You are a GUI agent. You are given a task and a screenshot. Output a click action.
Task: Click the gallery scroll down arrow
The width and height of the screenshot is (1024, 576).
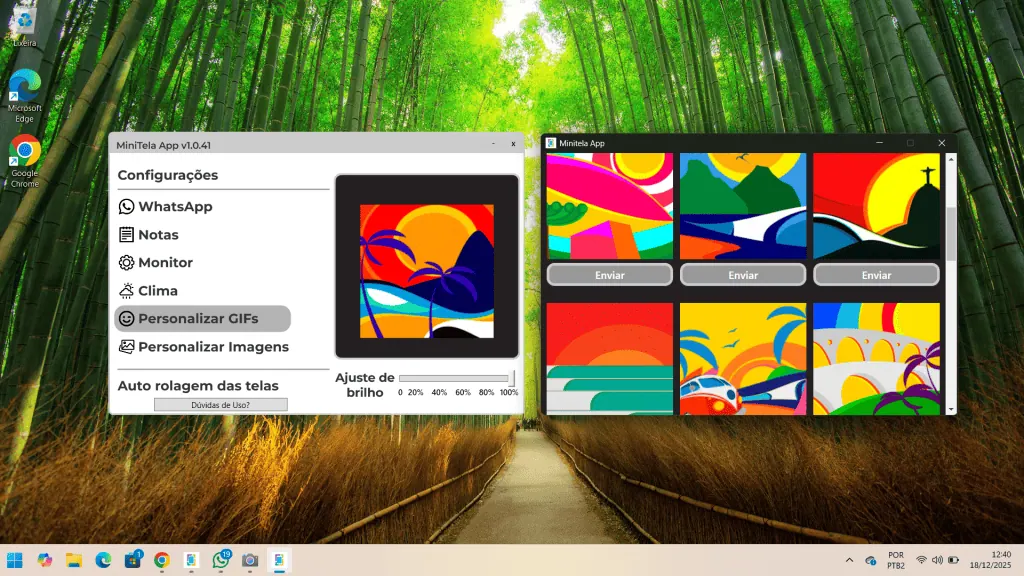coord(951,408)
